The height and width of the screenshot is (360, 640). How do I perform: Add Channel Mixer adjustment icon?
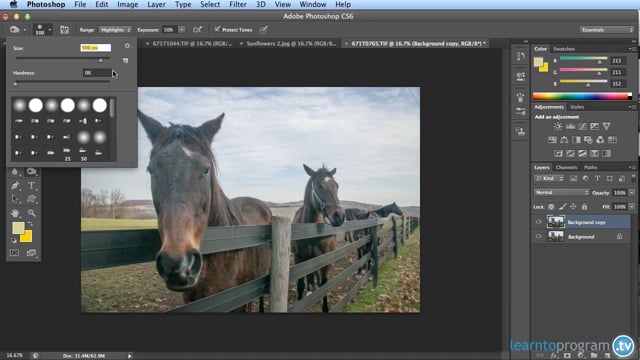pyautogui.click(x=600, y=140)
